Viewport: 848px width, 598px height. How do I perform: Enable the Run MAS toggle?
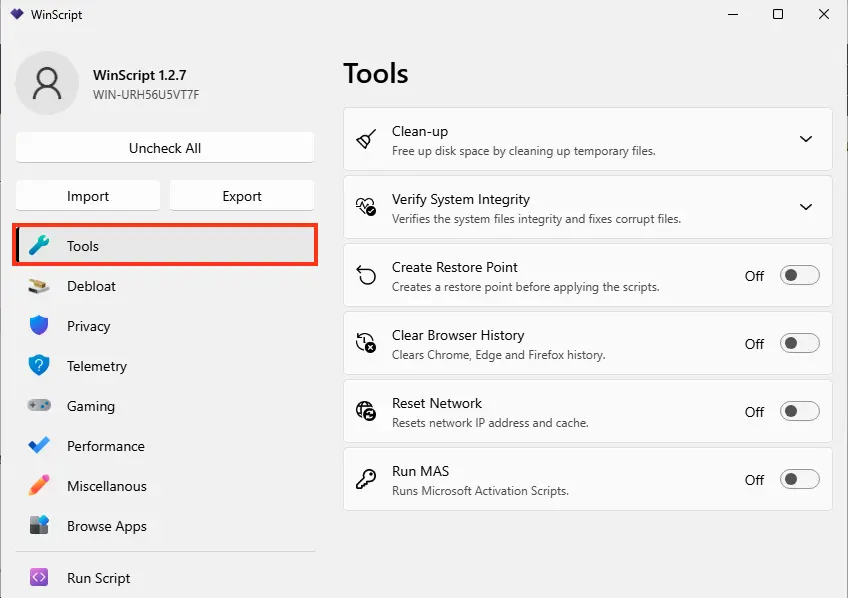(799, 480)
